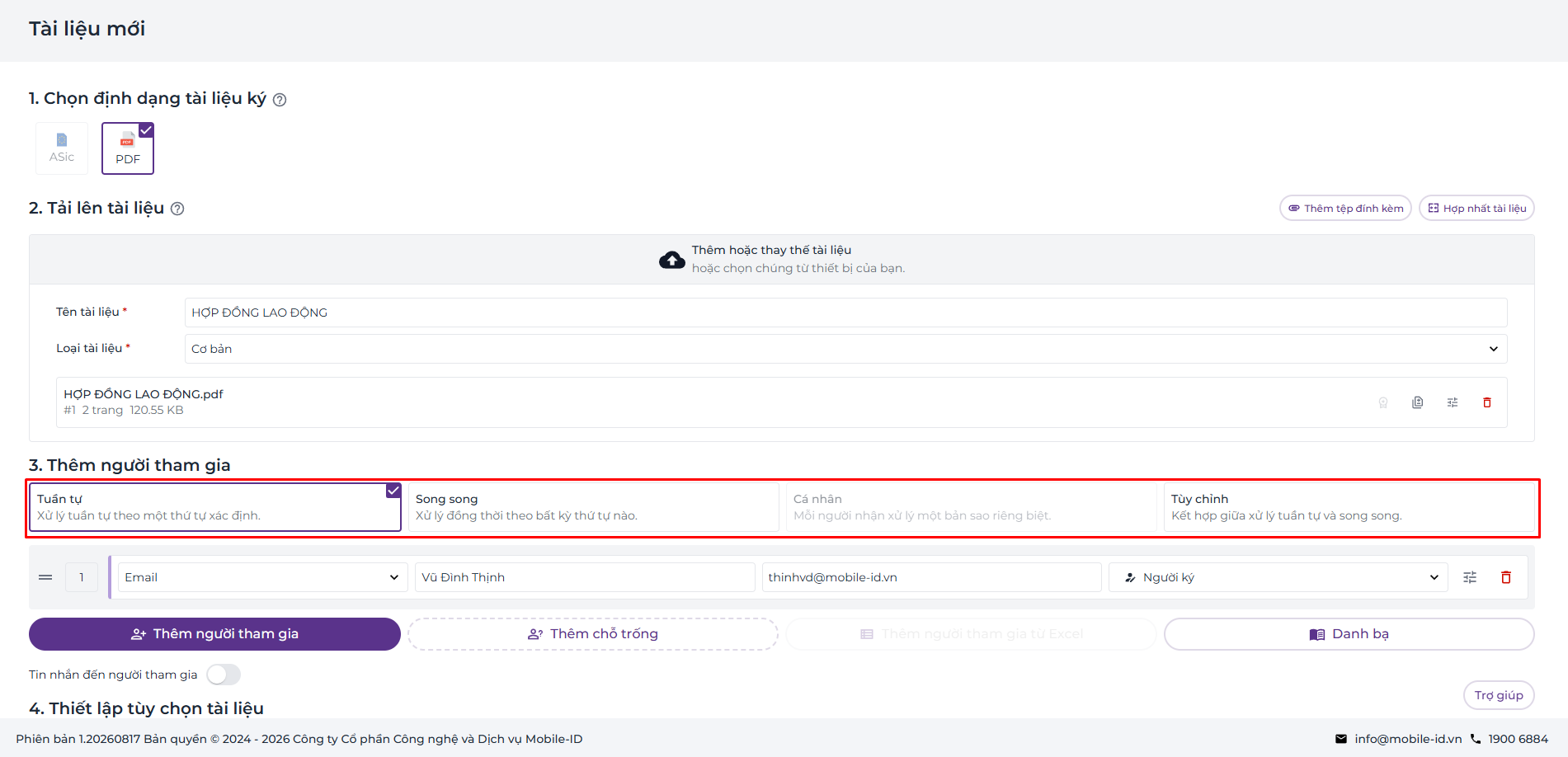
Task: Click the info@mobile-id.vn email link
Action: [x=1407, y=739]
